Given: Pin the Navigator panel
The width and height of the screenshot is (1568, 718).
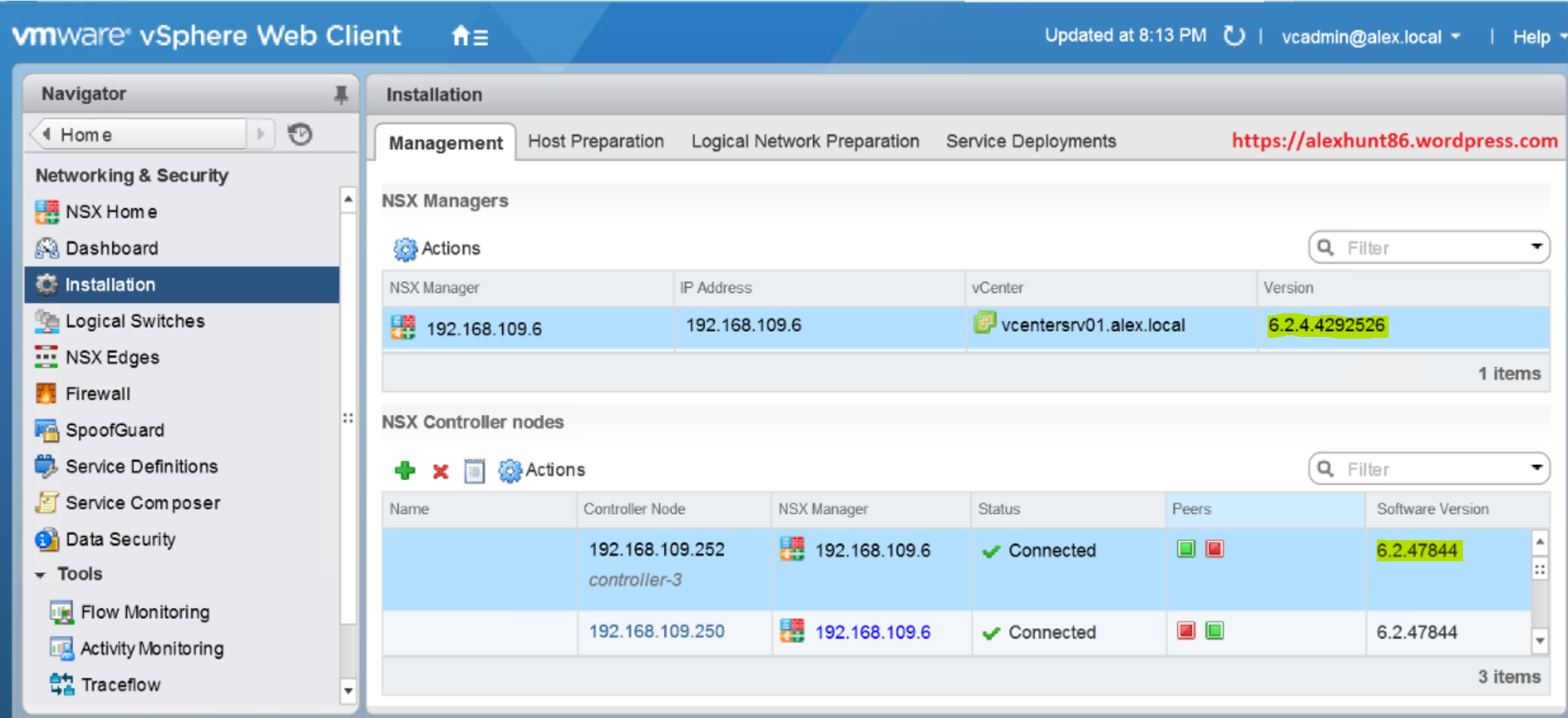Looking at the screenshot, I should pos(341,94).
